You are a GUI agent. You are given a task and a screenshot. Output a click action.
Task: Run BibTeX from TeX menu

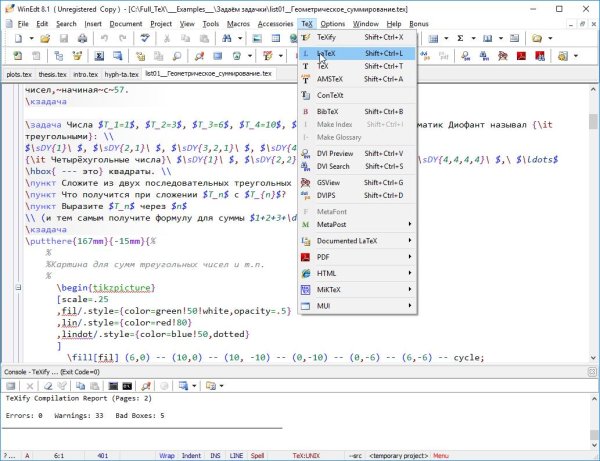point(357,112)
